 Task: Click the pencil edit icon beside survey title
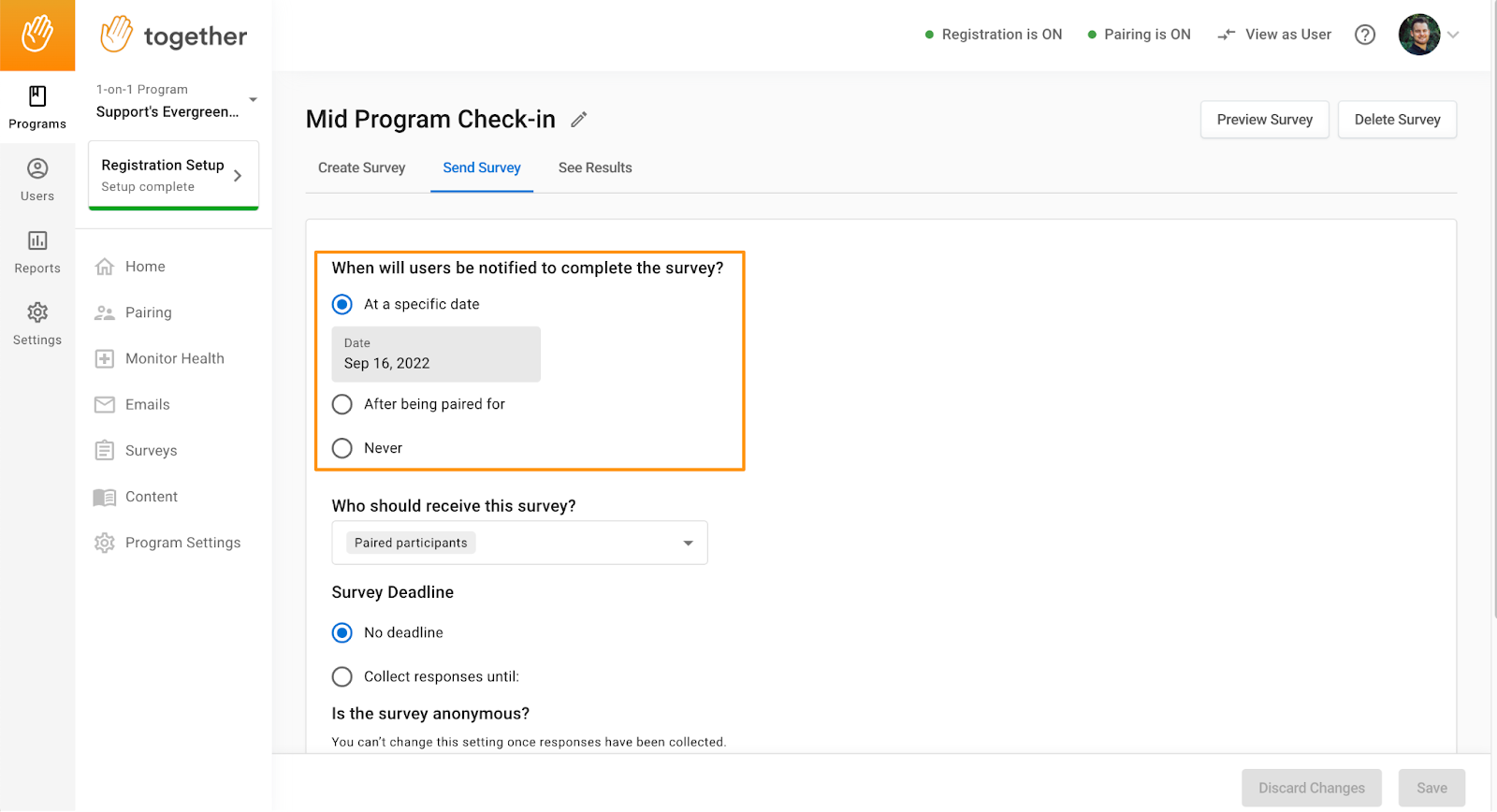pos(579,120)
